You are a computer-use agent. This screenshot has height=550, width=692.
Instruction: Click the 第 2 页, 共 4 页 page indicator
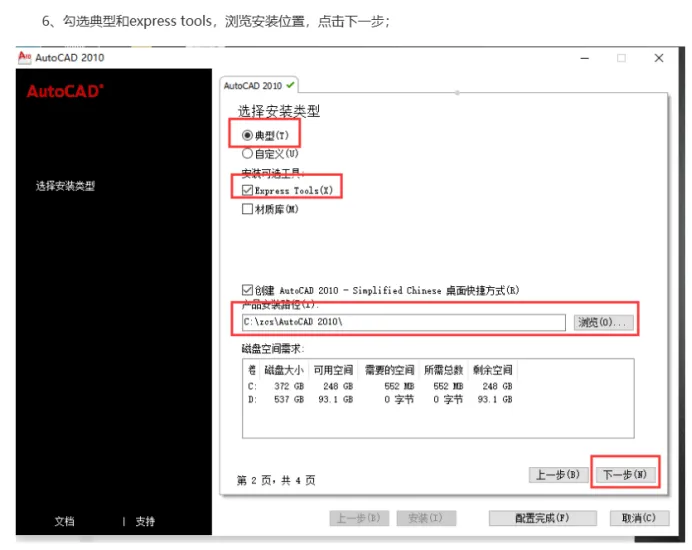pyautogui.click(x=276, y=480)
